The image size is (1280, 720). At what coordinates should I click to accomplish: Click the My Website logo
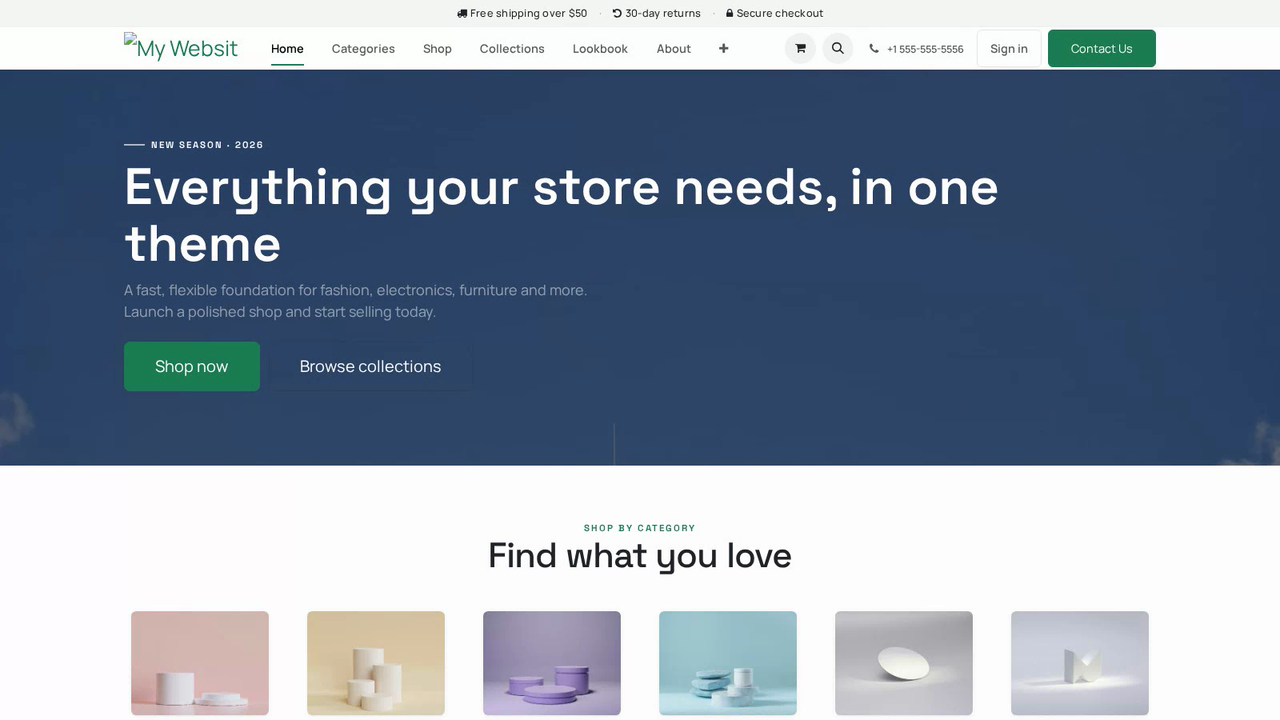pos(181,48)
